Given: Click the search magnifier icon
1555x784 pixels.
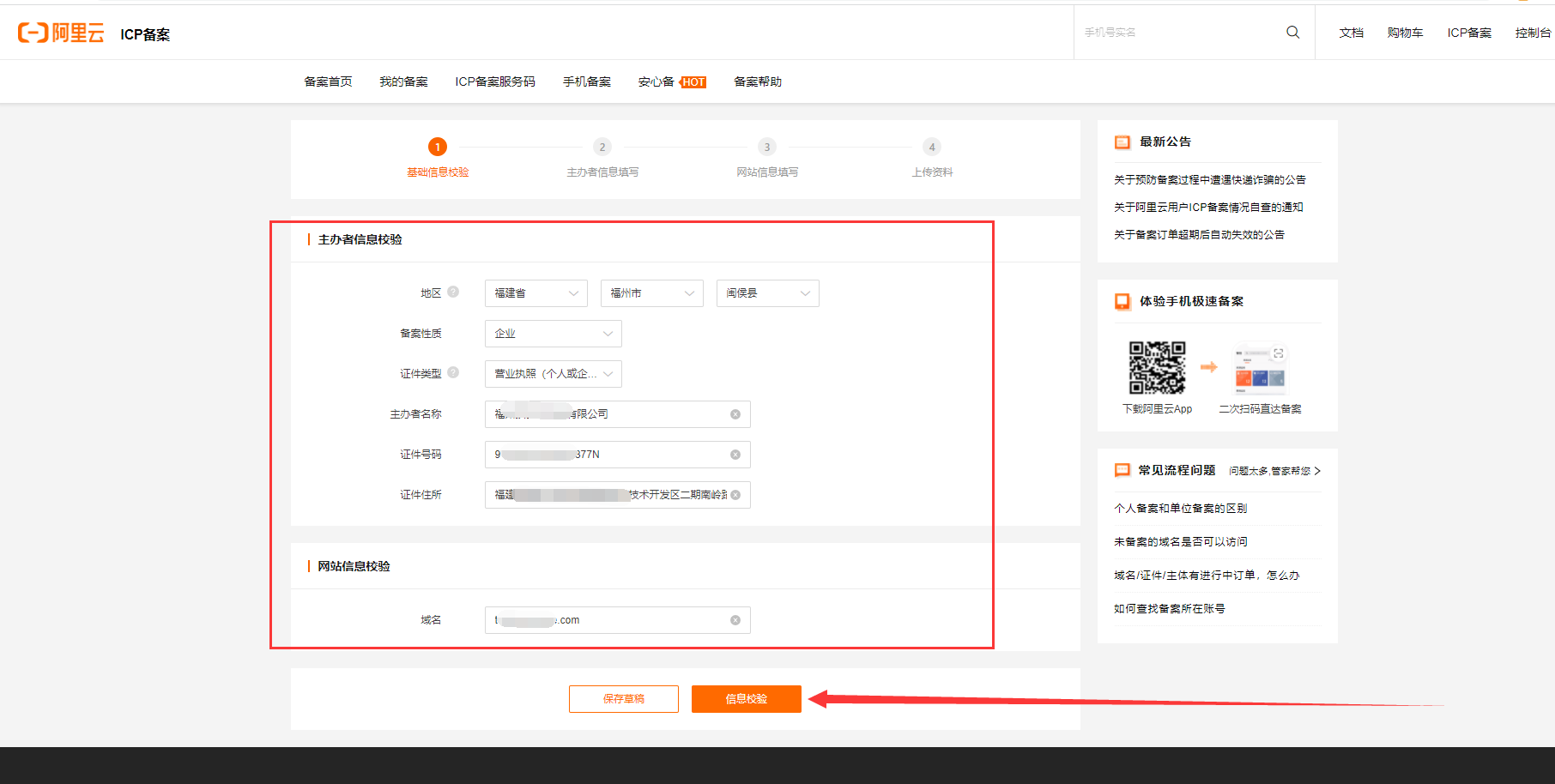Looking at the screenshot, I should (1292, 33).
